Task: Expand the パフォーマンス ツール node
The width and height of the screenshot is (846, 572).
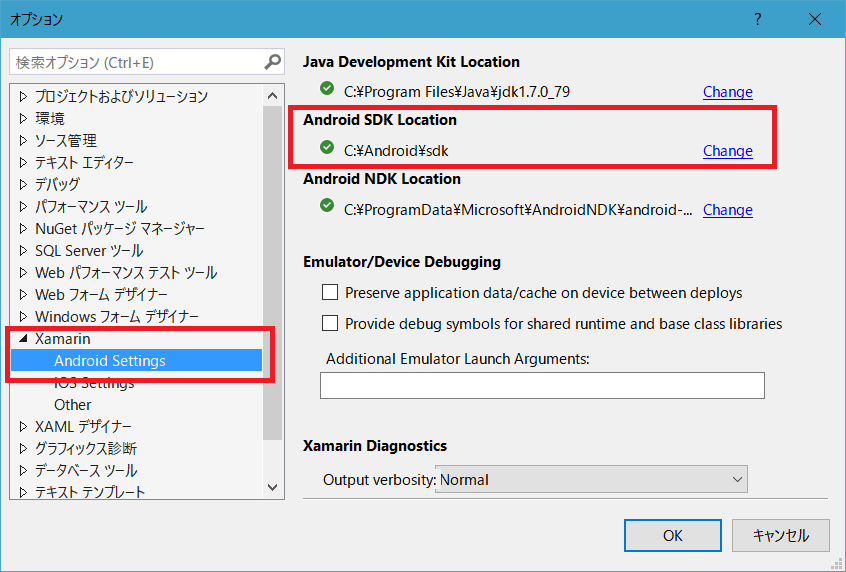Action: [x=23, y=206]
